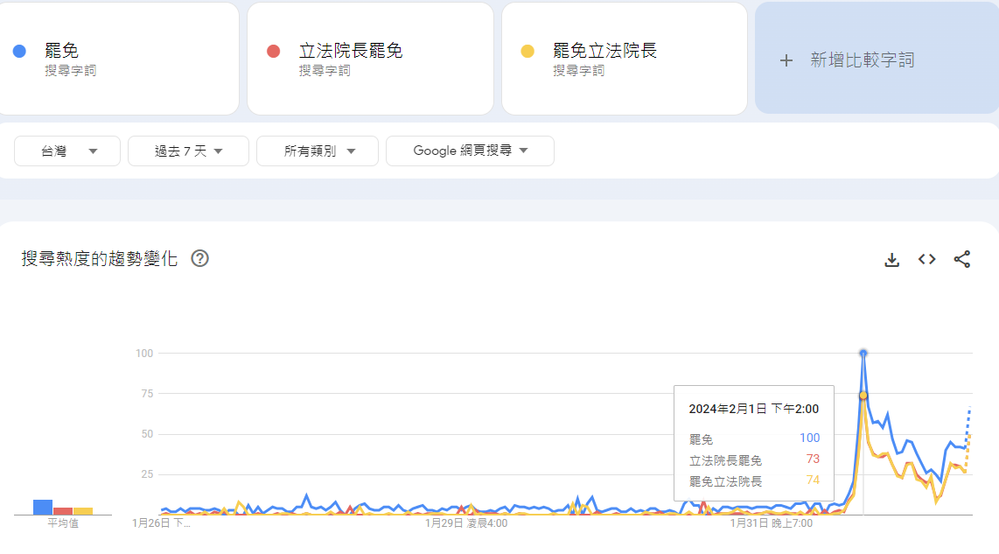Click the yellow dot for 罷免立法院長
999x554 pixels.
coord(528,52)
